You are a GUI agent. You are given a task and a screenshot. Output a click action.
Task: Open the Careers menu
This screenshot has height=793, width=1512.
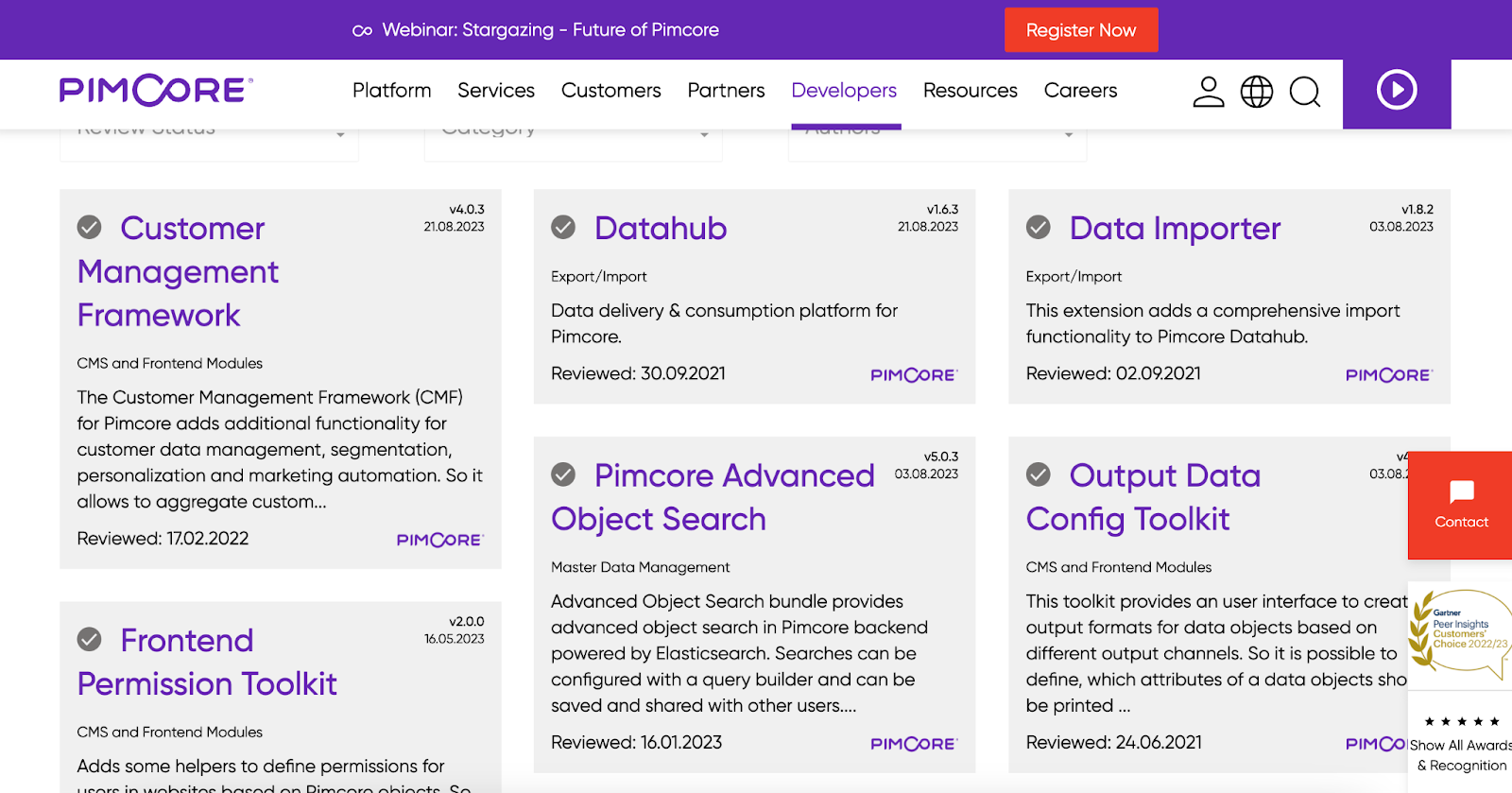click(1080, 91)
